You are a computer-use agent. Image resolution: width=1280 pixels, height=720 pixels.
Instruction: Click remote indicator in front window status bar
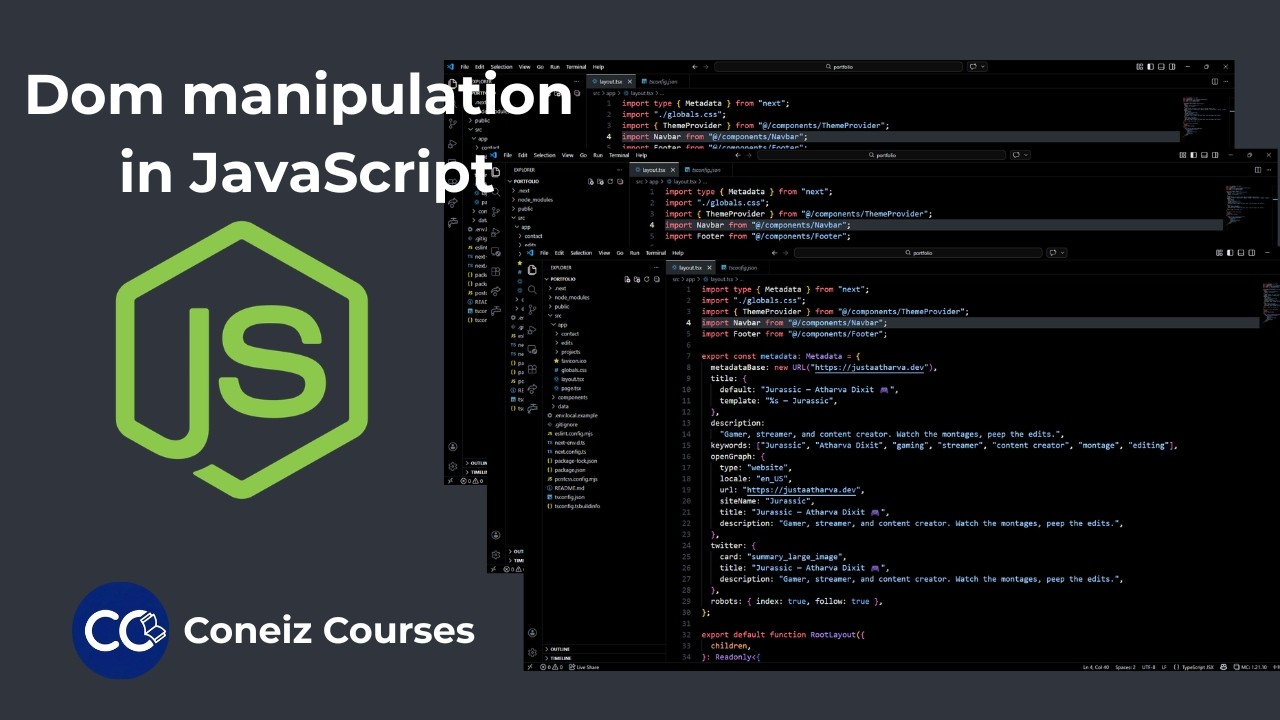pyautogui.click(x=530, y=667)
